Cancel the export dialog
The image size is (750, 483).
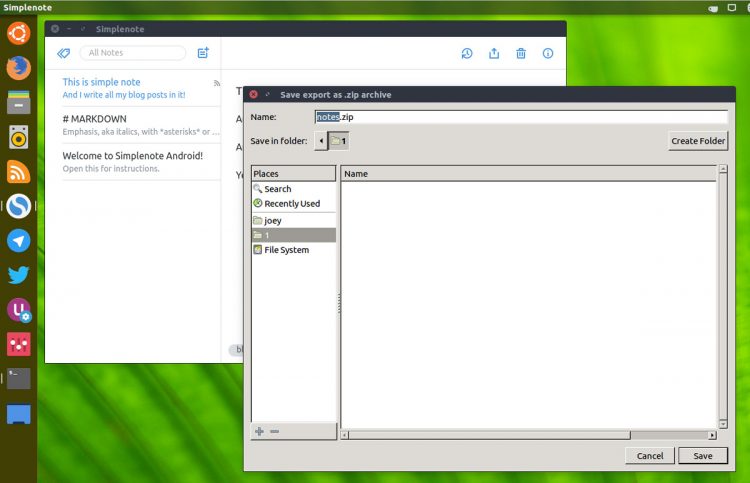click(x=650, y=456)
